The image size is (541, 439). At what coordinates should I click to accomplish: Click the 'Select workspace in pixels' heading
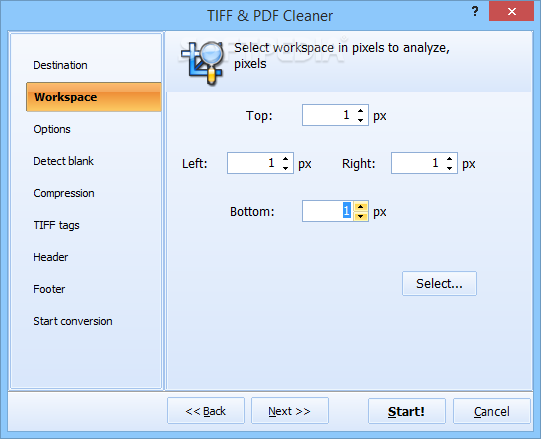pyautogui.click(x=342, y=56)
